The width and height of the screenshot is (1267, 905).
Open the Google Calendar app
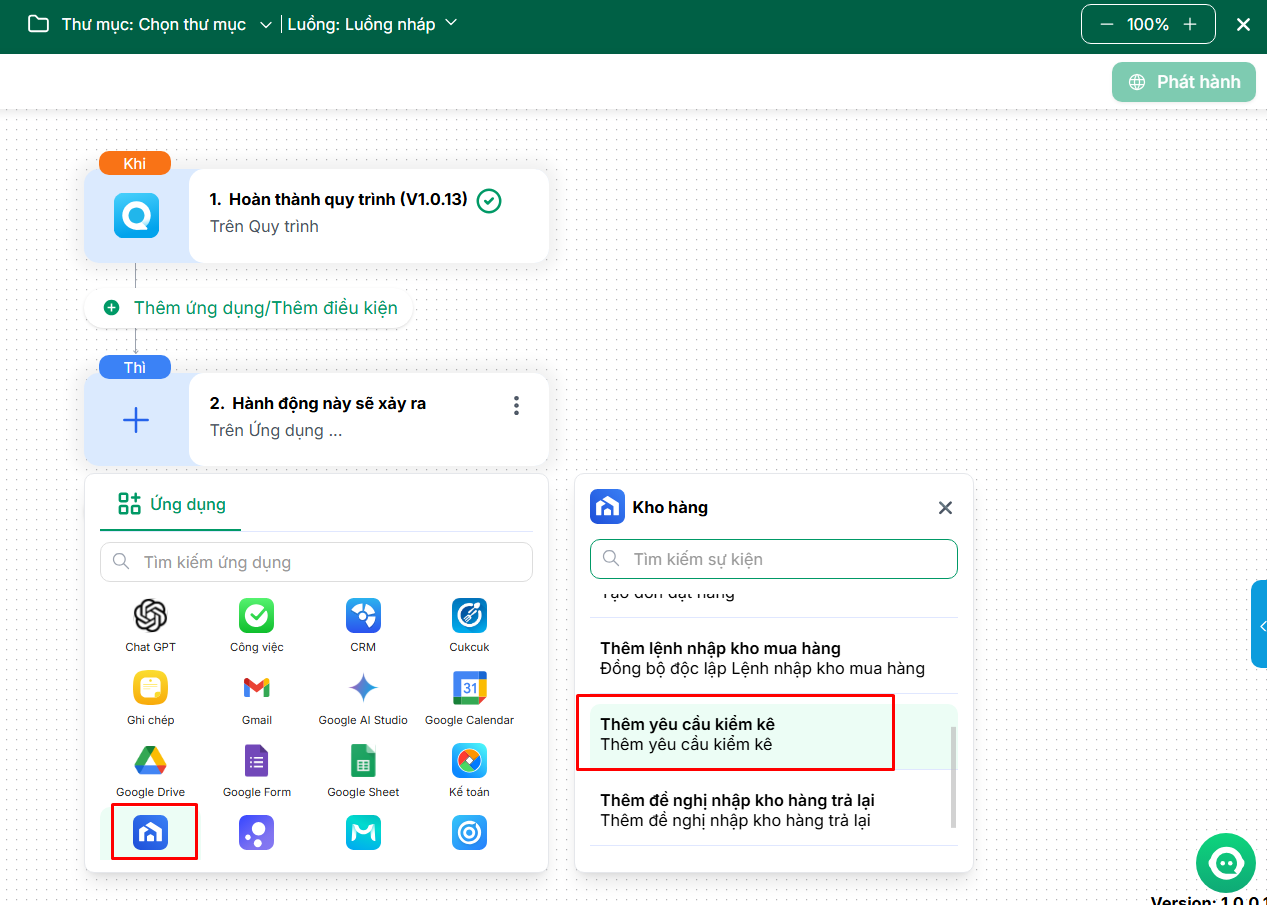coord(469,688)
